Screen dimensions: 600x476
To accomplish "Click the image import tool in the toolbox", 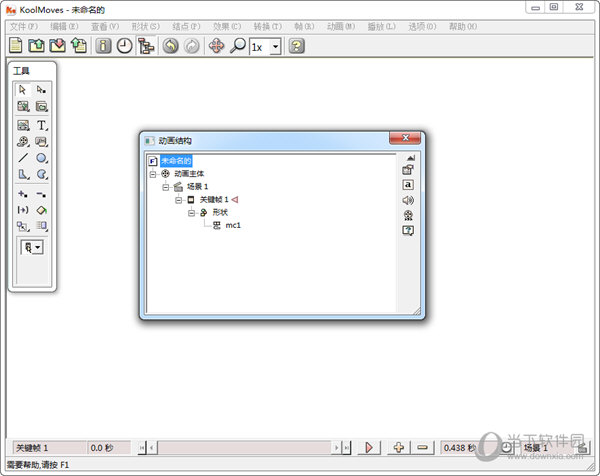I will (x=23, y=106).
